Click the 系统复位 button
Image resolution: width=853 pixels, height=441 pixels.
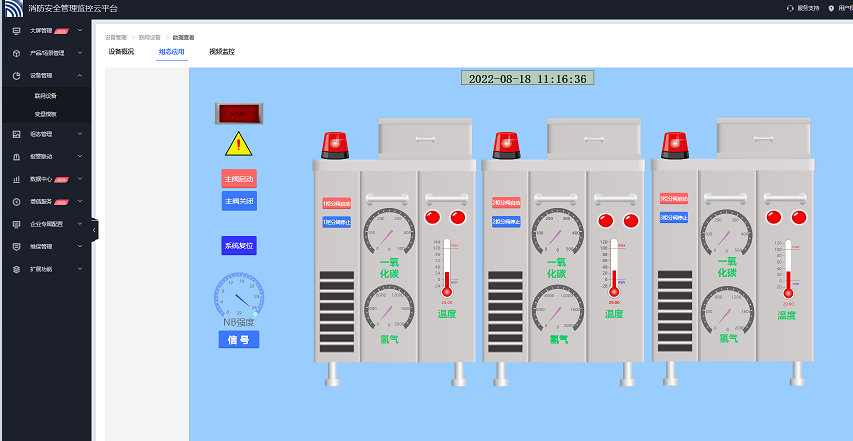coord(239,245)
